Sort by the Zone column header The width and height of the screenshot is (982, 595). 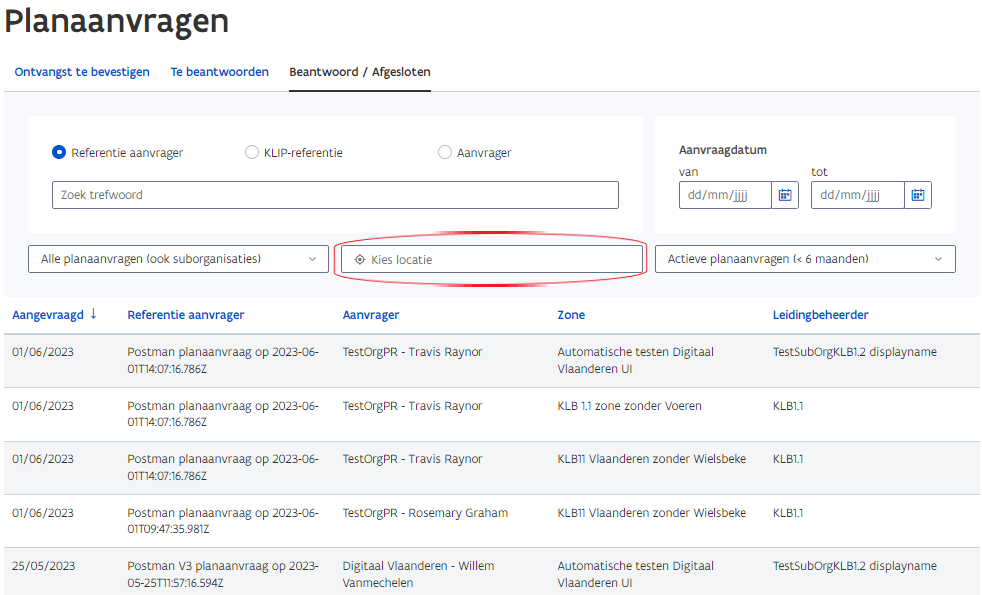tap(571, 314)
